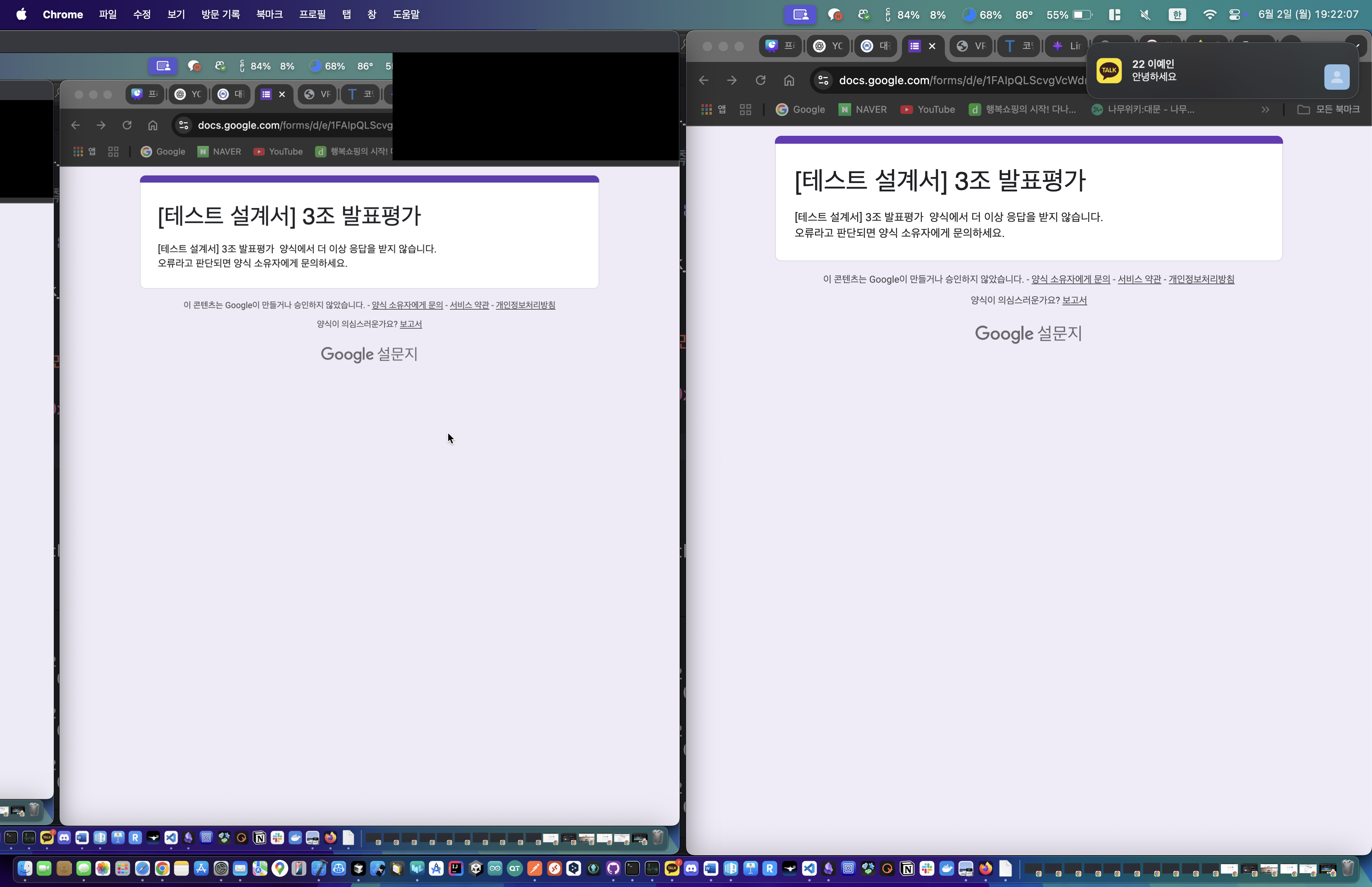Open the 앱 apps shortcut in right window bookmarks bar
The width and height of the screenshot is (1372, 887).
click(713, 110)
